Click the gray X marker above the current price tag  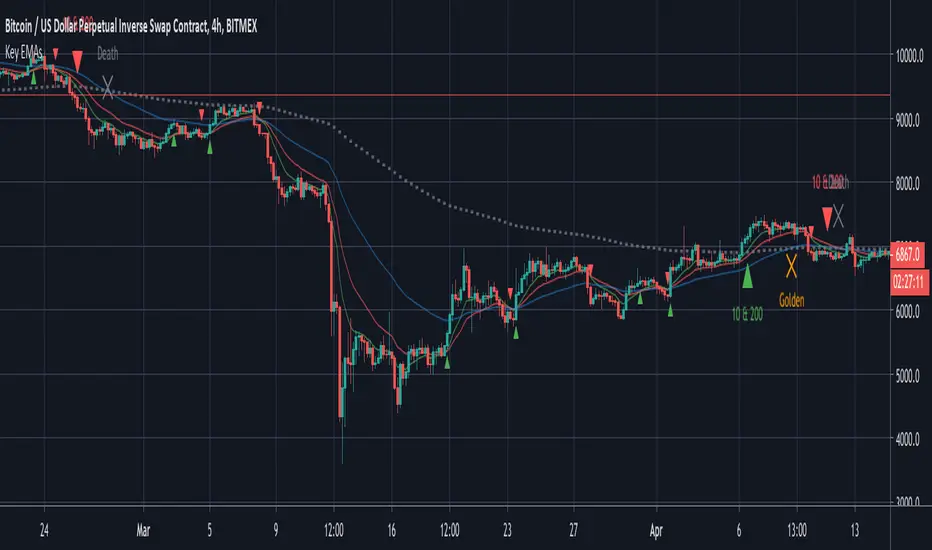coord(839,213)
